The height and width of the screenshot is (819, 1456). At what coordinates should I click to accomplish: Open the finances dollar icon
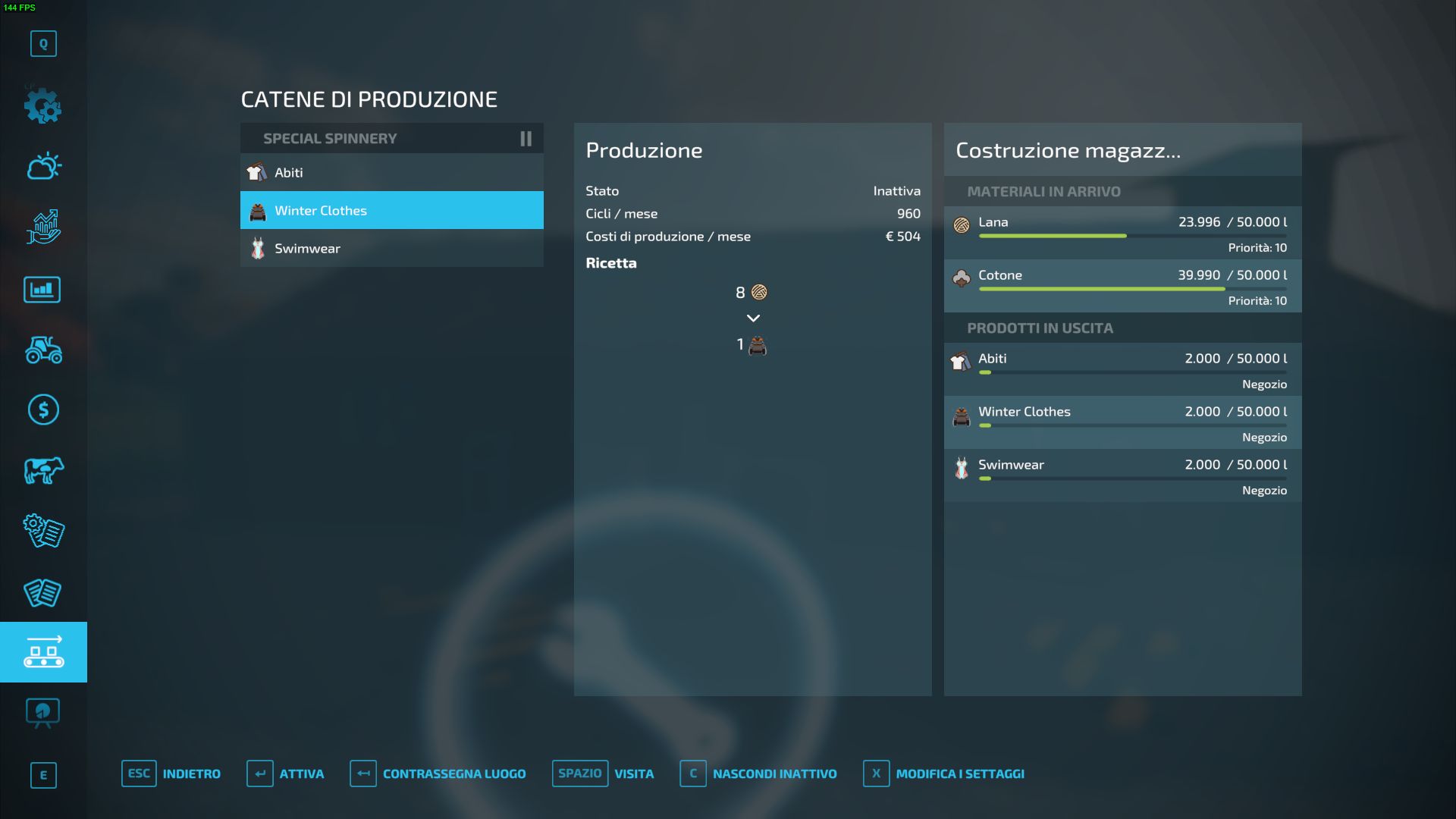pyautogui.click(x=43, y=410)
